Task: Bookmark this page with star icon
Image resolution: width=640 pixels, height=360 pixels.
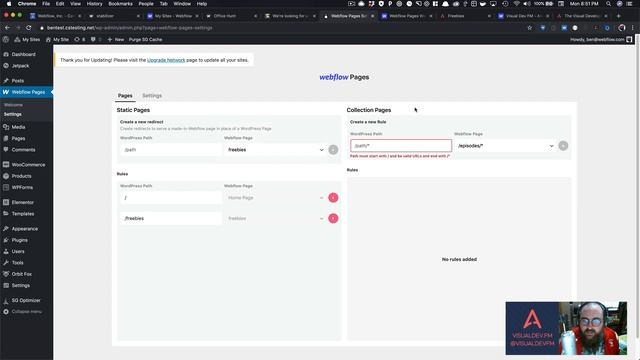Action: click(x=529, y=28)
